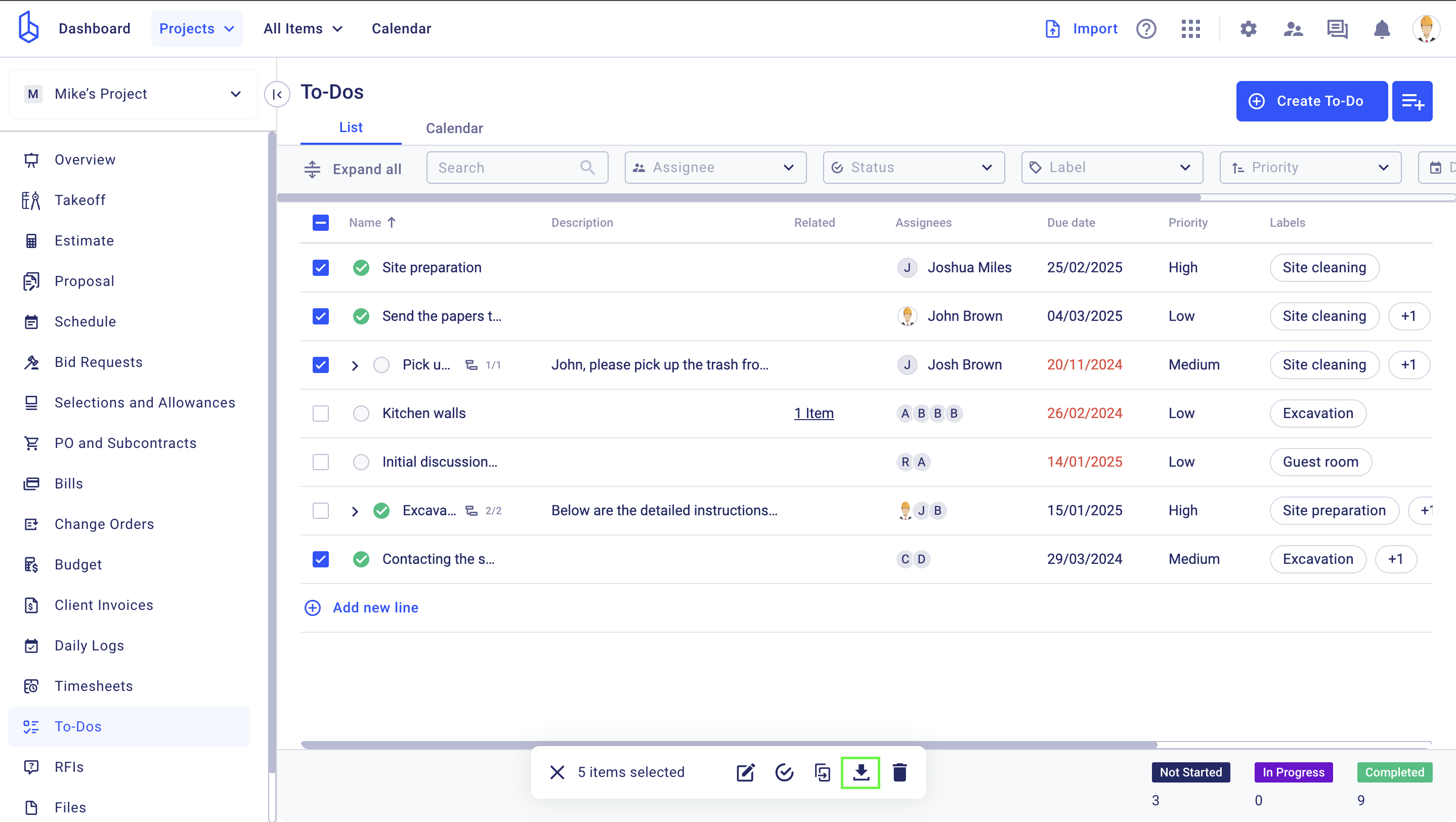Open RFIs in the sidebar
Viewport: 1456px width, 822px height.
(129, 767)
